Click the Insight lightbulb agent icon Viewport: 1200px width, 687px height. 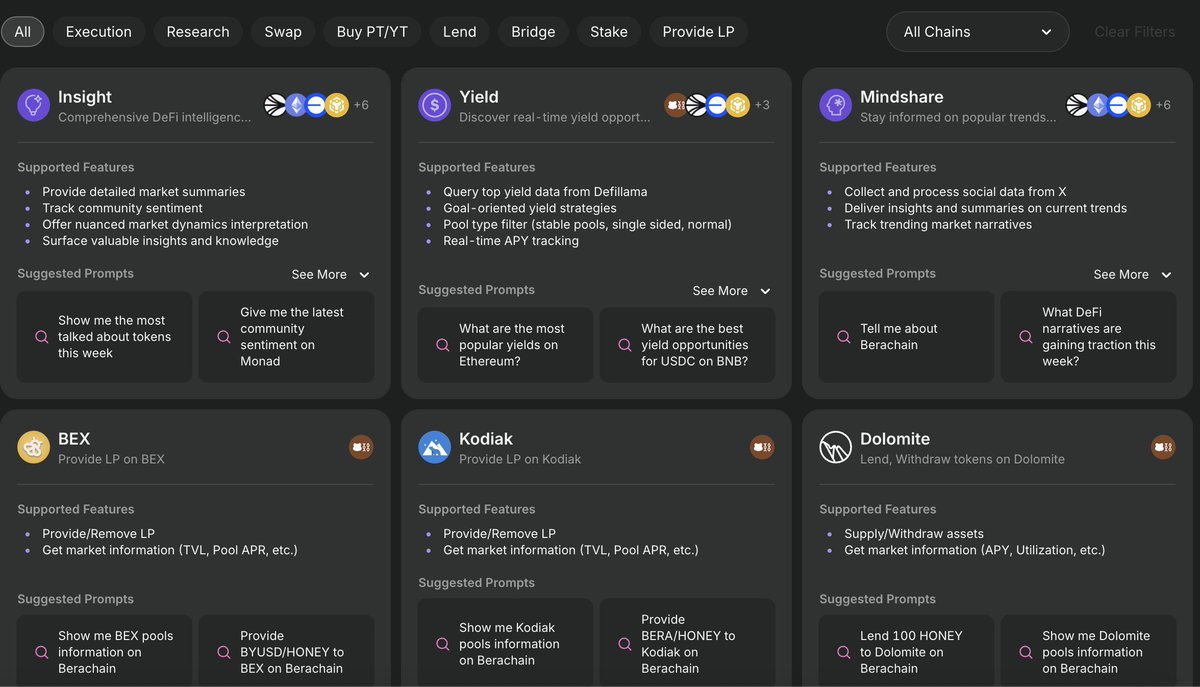click(34, 105)
